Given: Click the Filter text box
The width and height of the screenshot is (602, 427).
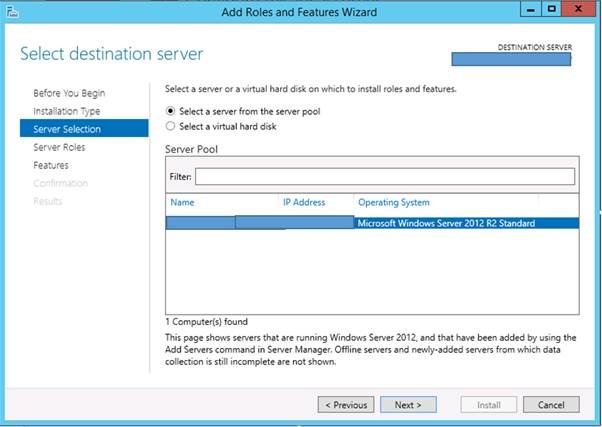Looking at the screenshot, I should 385,177.
